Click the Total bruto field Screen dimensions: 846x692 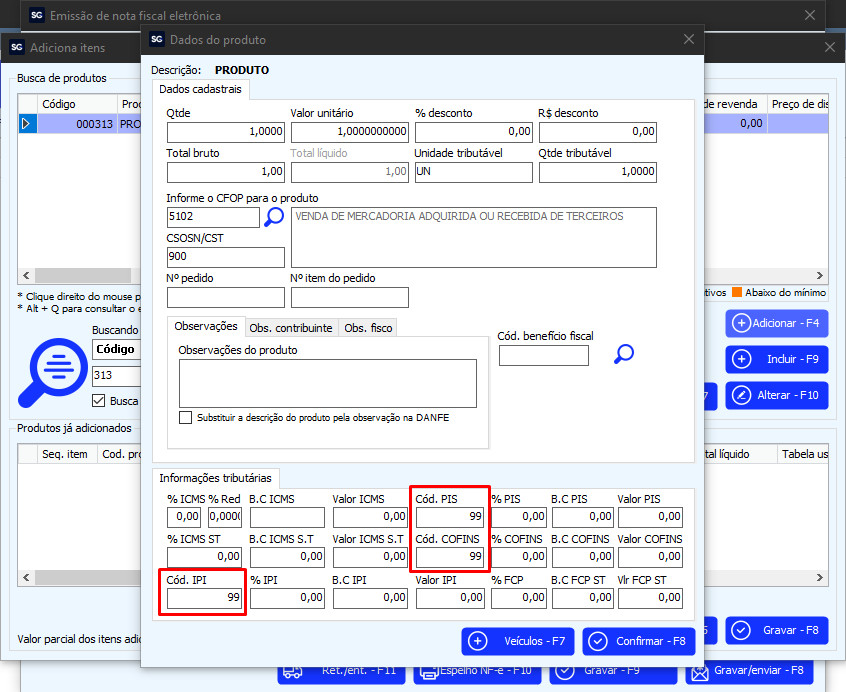point(226,172)
